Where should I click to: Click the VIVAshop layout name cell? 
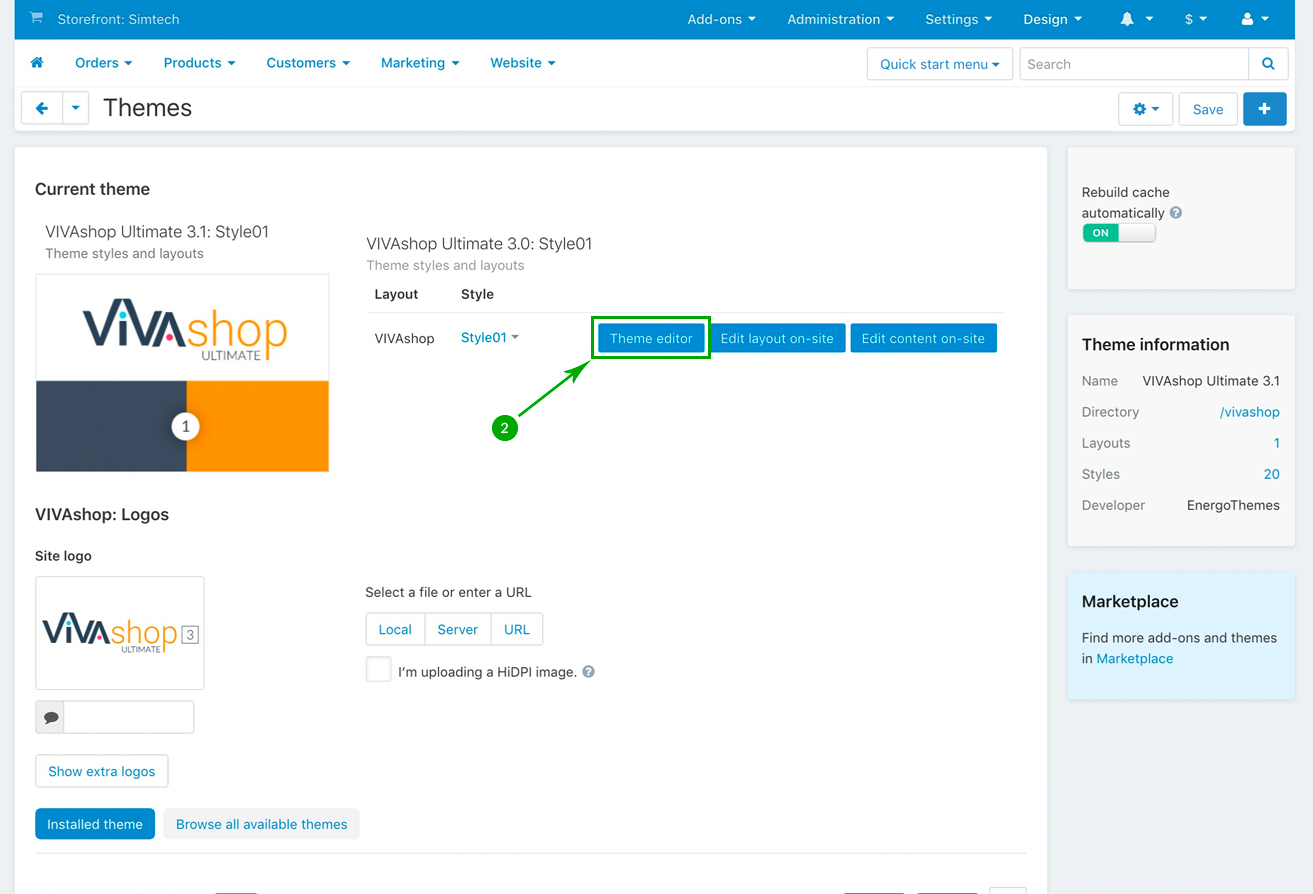(404, 338)
